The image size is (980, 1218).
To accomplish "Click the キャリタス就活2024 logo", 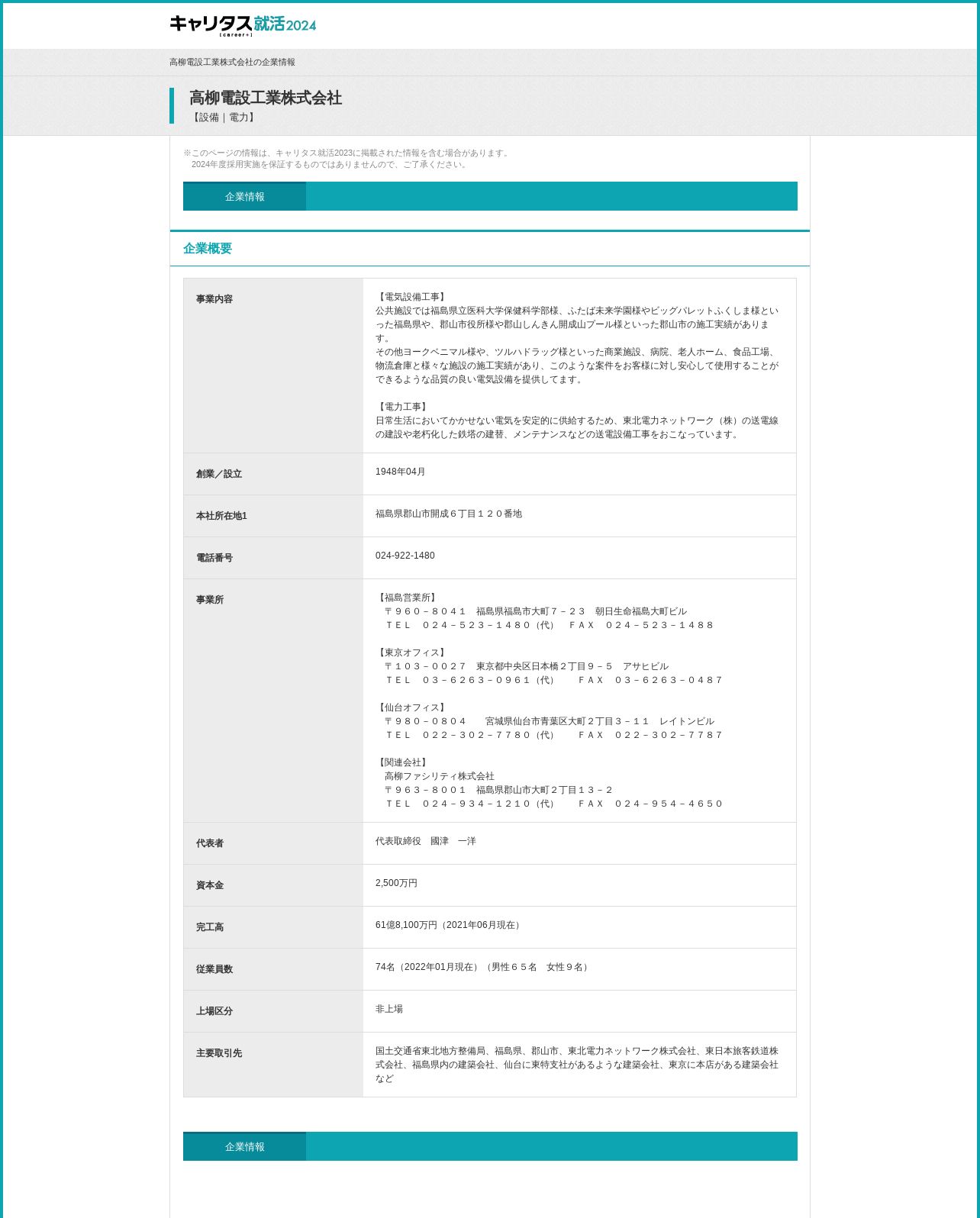I will click(243, 25).
